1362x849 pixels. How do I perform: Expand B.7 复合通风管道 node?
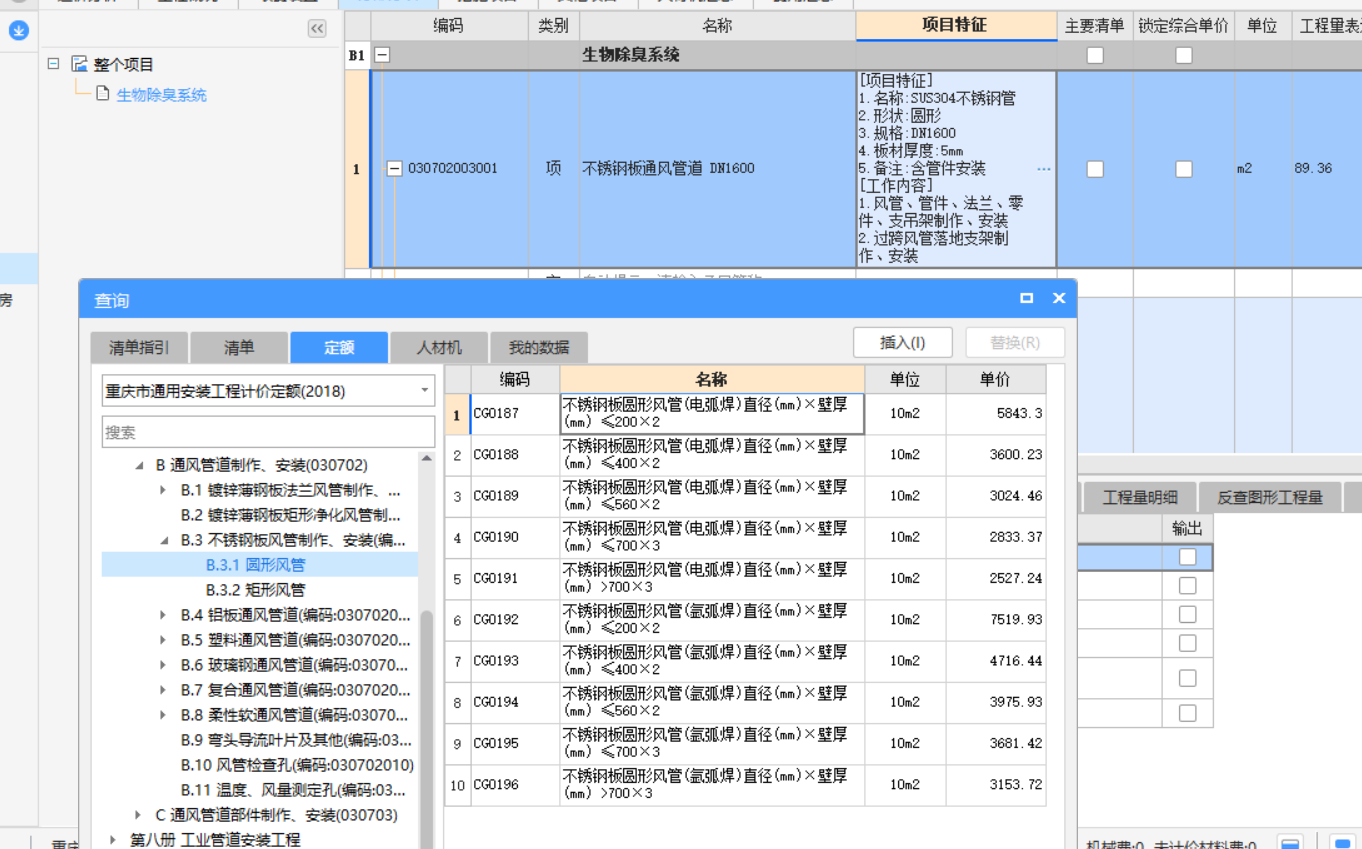[163, 690]
